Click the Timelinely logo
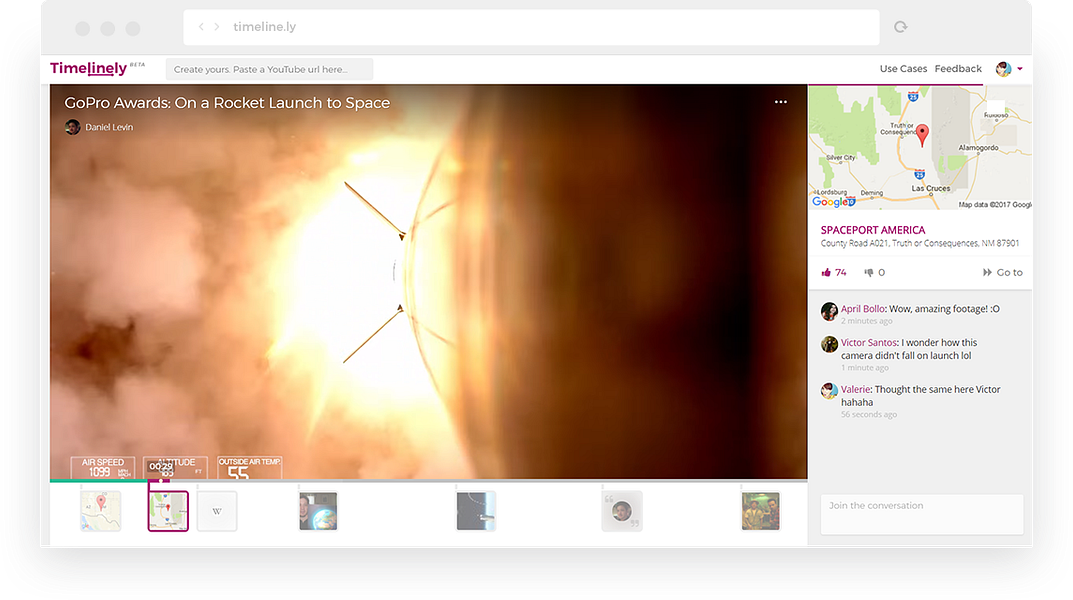 (89, 68)
